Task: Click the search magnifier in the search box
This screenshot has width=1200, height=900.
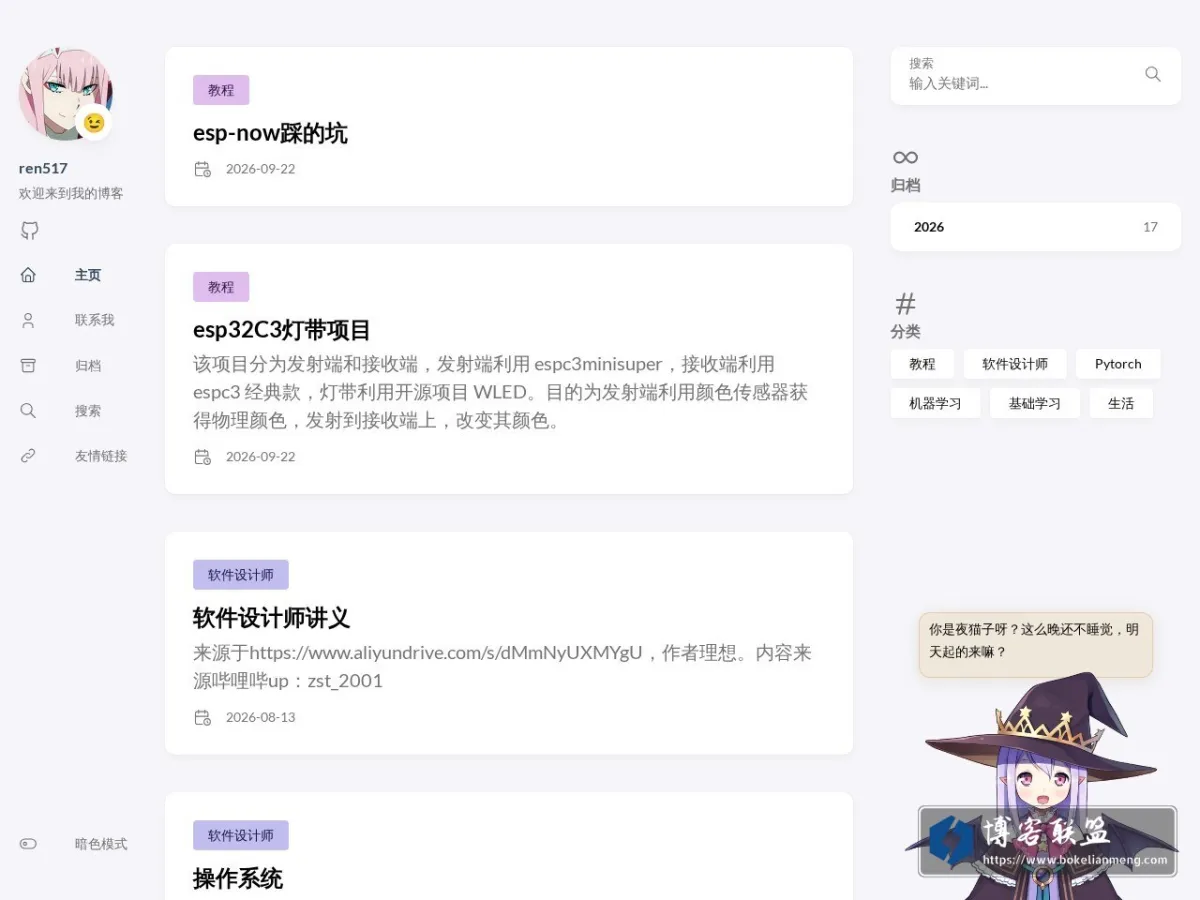Action: [1153, 74]
